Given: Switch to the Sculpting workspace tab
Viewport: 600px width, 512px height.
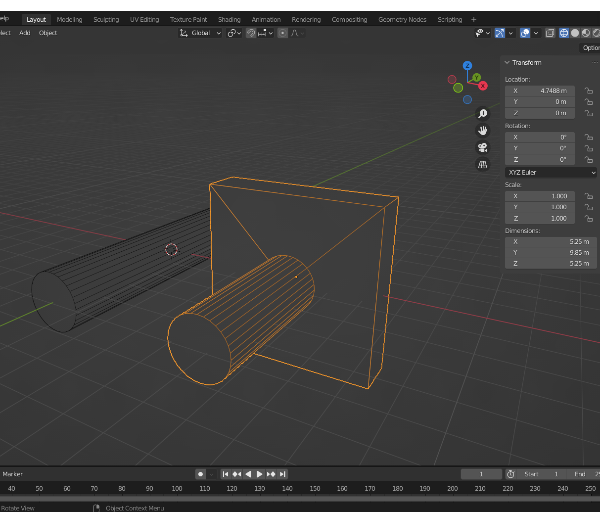Looking at the screenshot, I should (x=106, y=20).
